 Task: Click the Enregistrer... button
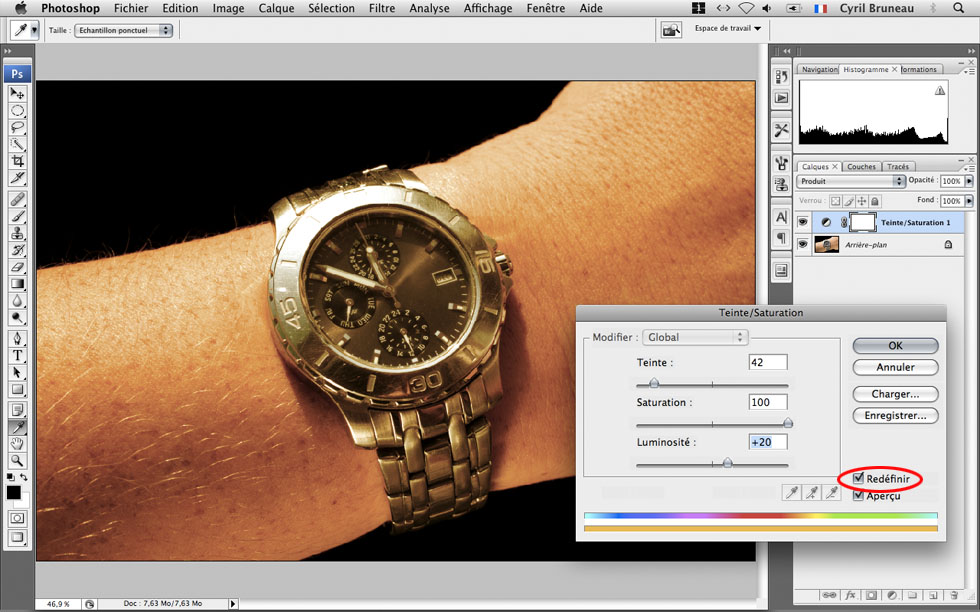tap(896, 416)
